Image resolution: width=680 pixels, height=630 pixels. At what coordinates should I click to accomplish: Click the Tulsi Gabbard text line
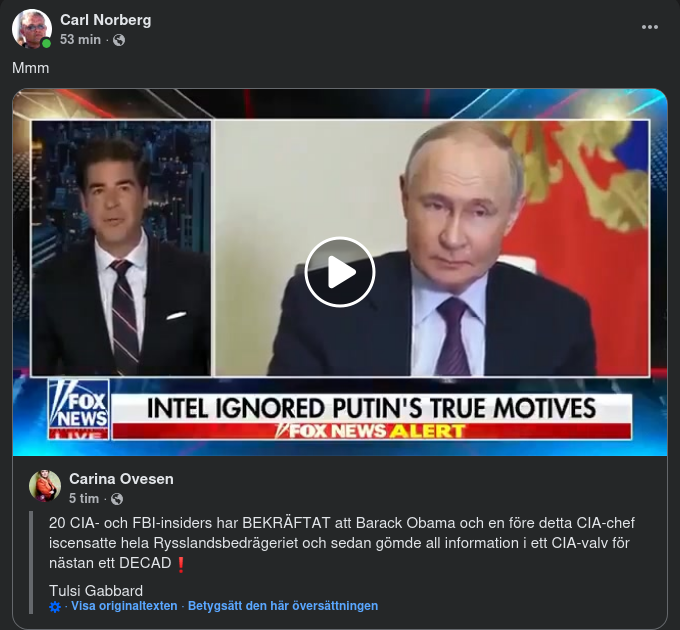click(x=96, y=591)
